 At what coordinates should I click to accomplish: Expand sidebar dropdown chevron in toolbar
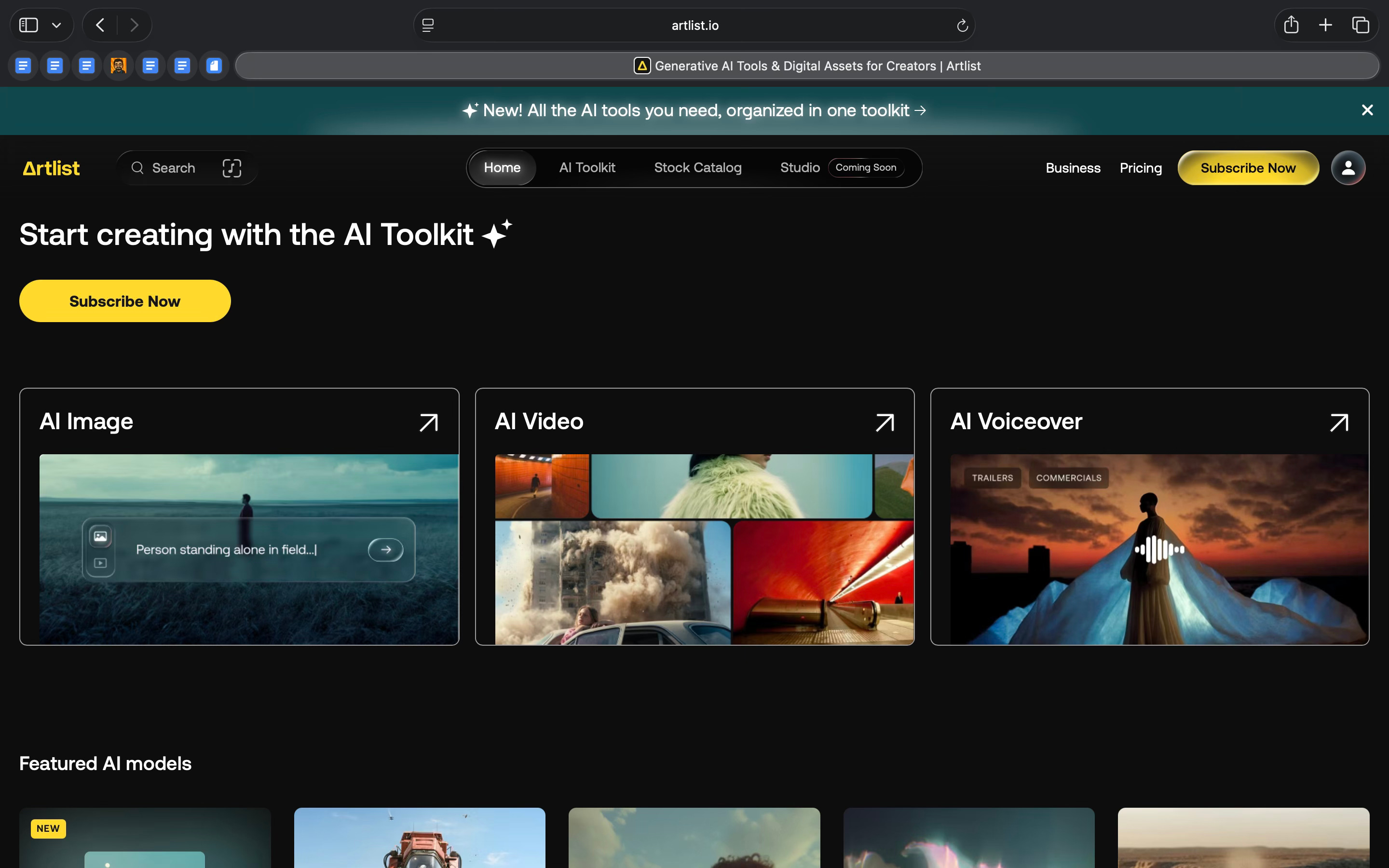pyautogui.click(x=56, y=25)
